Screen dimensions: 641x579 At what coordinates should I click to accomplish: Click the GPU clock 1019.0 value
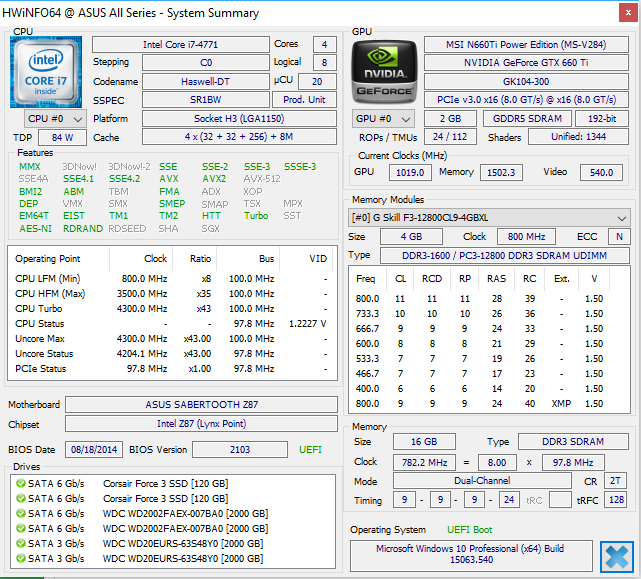410,173
